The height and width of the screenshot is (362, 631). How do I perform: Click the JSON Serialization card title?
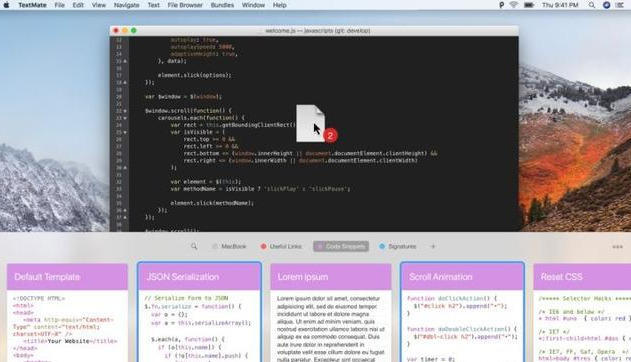[183, 277]
